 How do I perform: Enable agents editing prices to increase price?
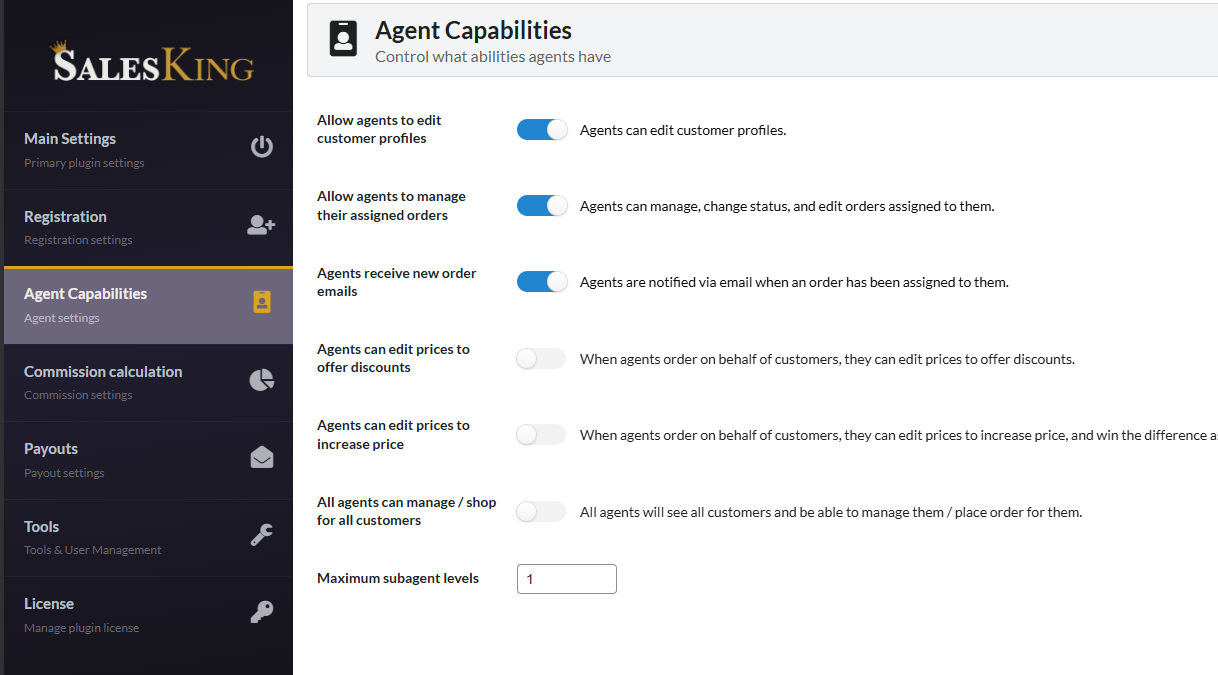541,435
